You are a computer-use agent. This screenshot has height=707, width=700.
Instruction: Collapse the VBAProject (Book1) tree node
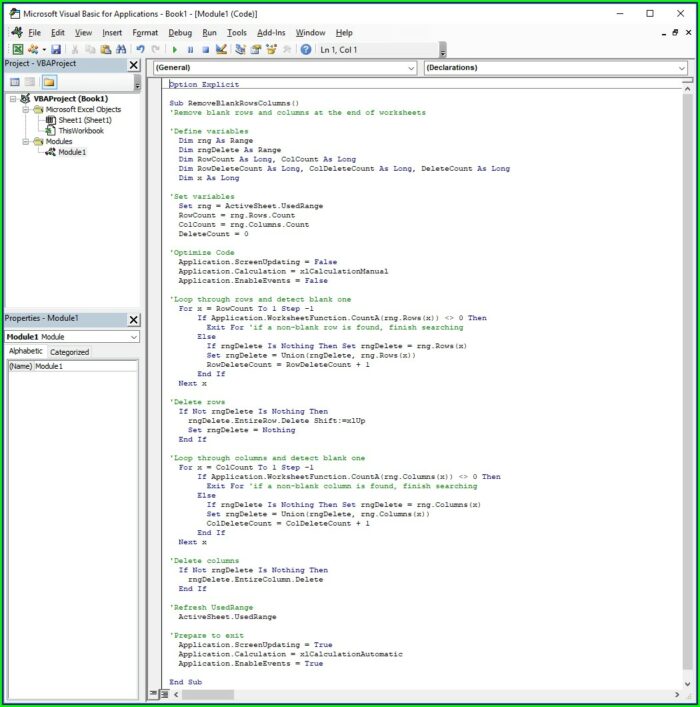[x=13, y=99]
